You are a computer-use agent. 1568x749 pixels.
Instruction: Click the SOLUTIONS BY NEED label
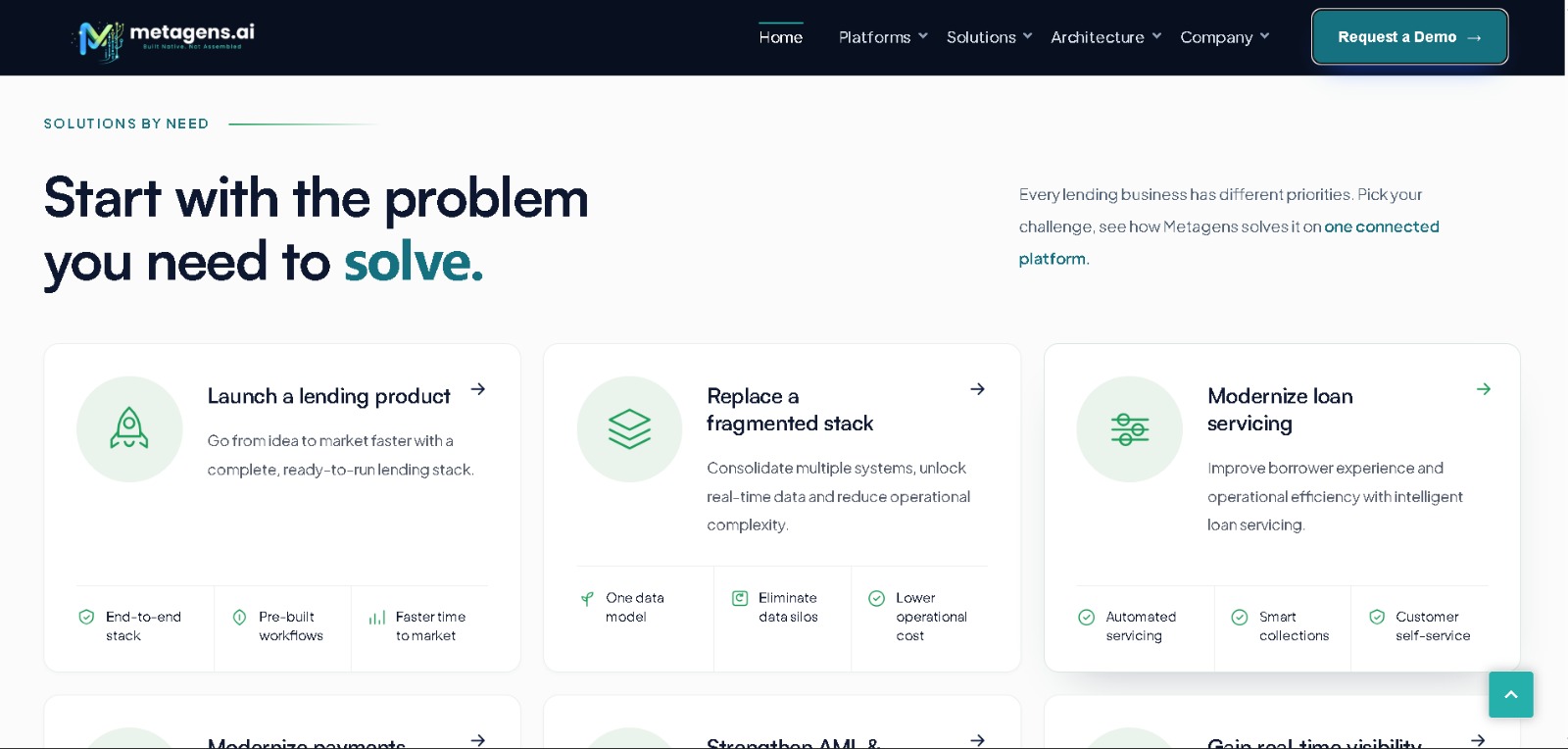[x=126, y=124]
